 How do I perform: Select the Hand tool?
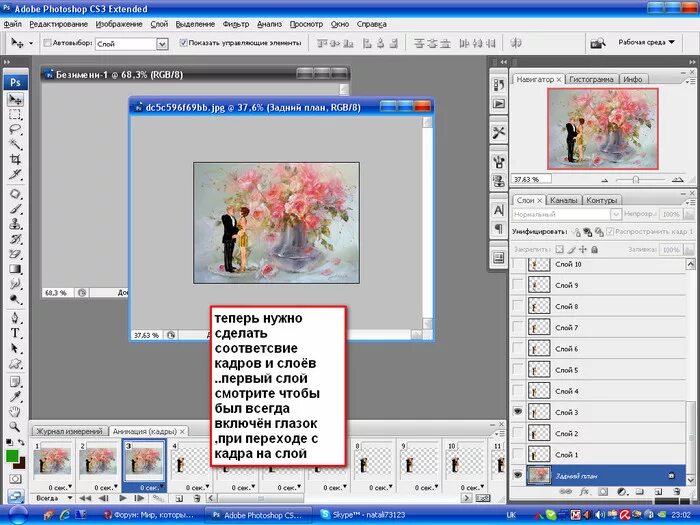[x=15, y=411]
